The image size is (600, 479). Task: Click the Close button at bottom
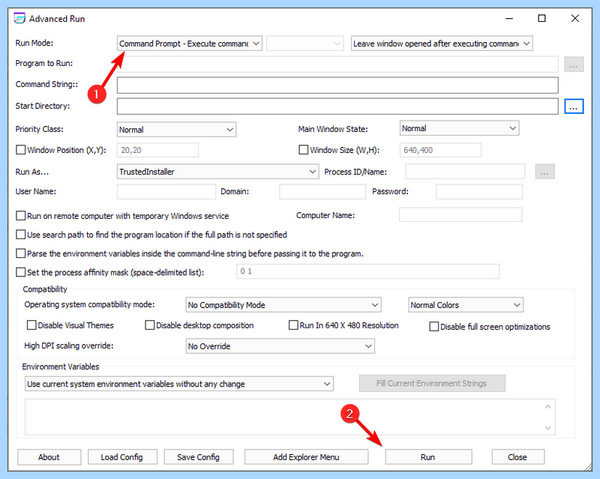(518, 457)
